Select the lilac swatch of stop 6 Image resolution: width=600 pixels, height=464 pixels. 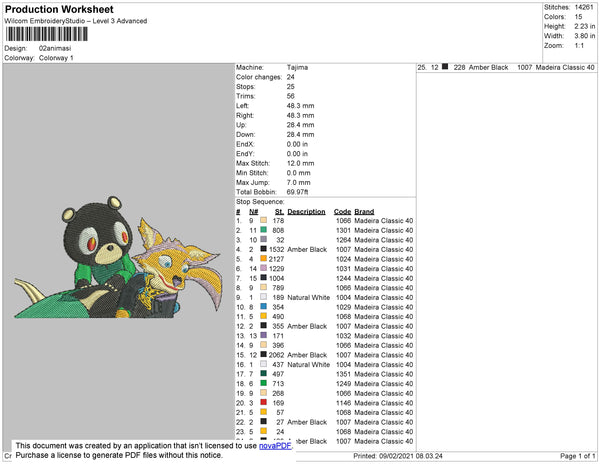[x=263, y=268]
